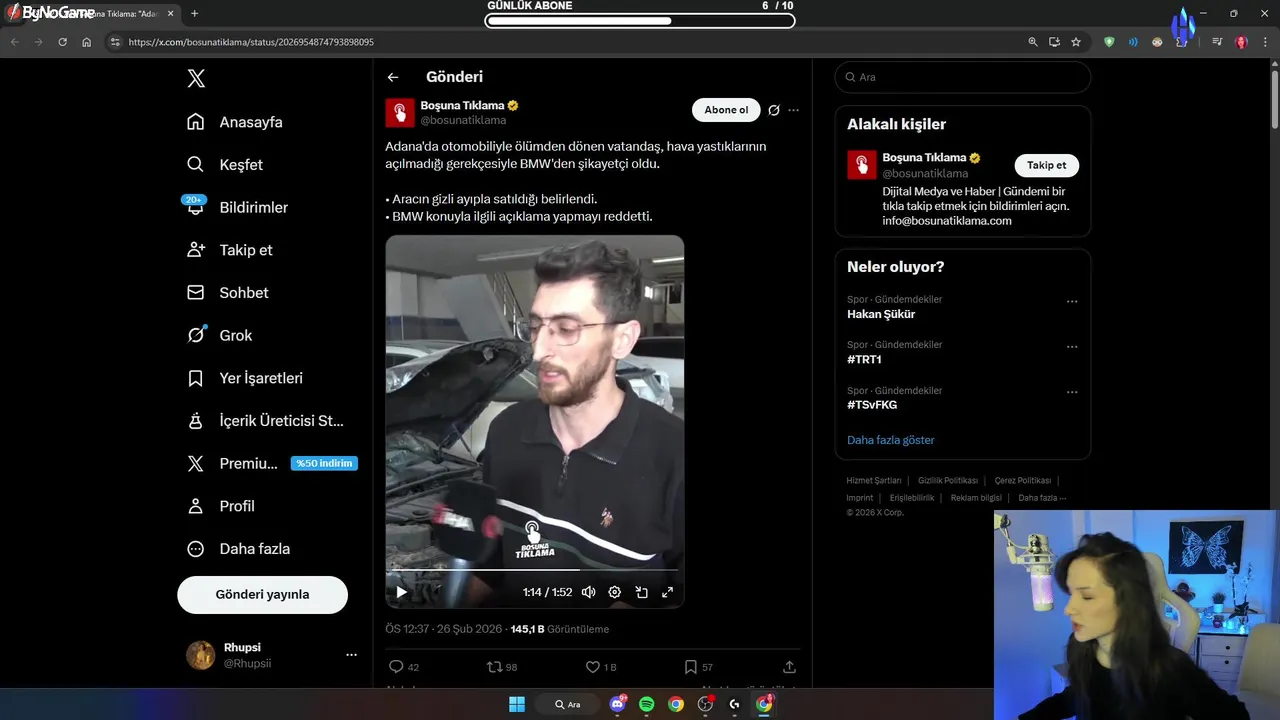Open the Chrome three-dot menu
Screen dimensions: 1280x720
coord(1264,42)
